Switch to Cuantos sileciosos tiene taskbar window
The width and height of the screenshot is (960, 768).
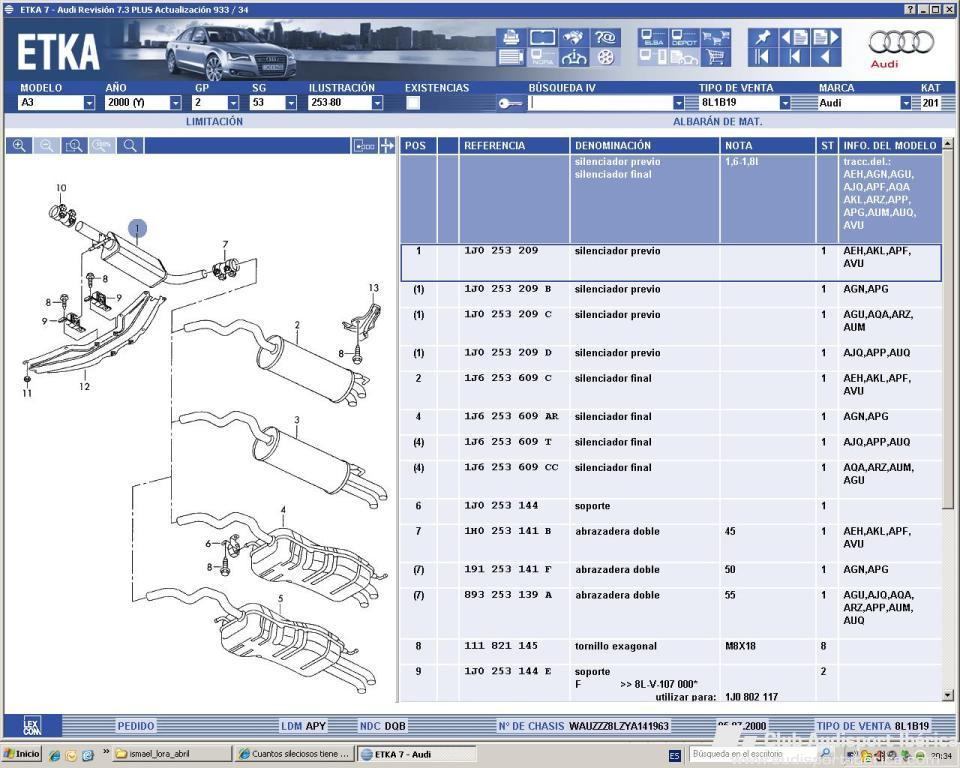click(295, 754)
